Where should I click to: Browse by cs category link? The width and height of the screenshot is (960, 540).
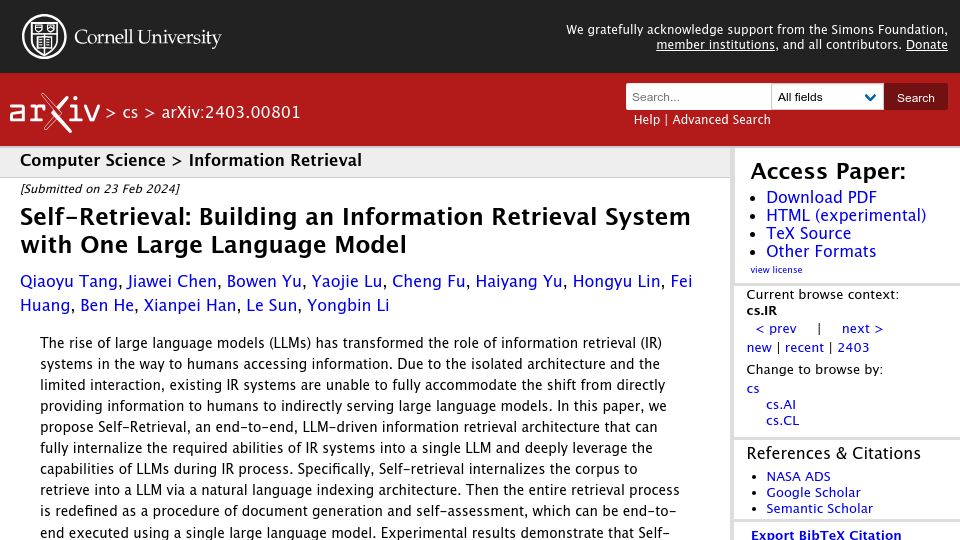coord(752,389)
